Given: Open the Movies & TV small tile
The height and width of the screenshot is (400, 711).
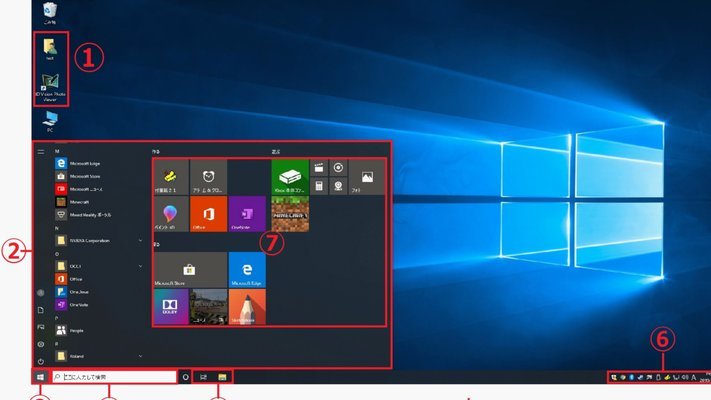Looking at the screenshot, I should coord(319,168).
